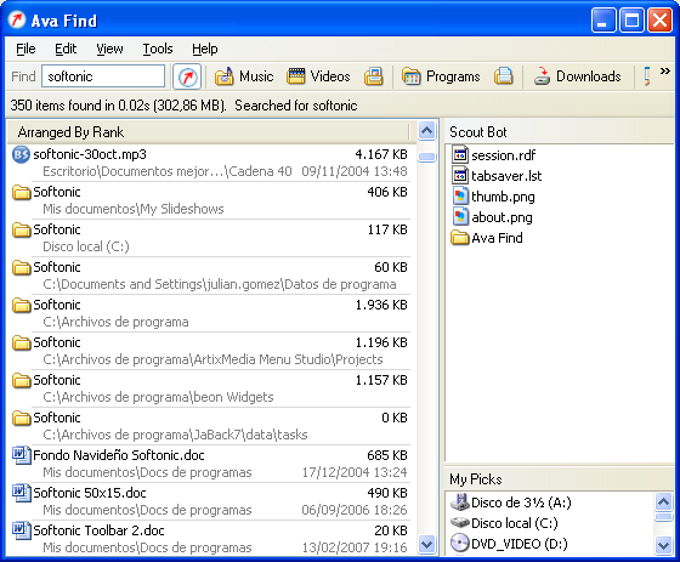The width and height of the screenshot is (680, 562).
Task: Select the Softonic Toolbar 2.doc Word icon
Action: pyautogui.click(x=21, y=531)
